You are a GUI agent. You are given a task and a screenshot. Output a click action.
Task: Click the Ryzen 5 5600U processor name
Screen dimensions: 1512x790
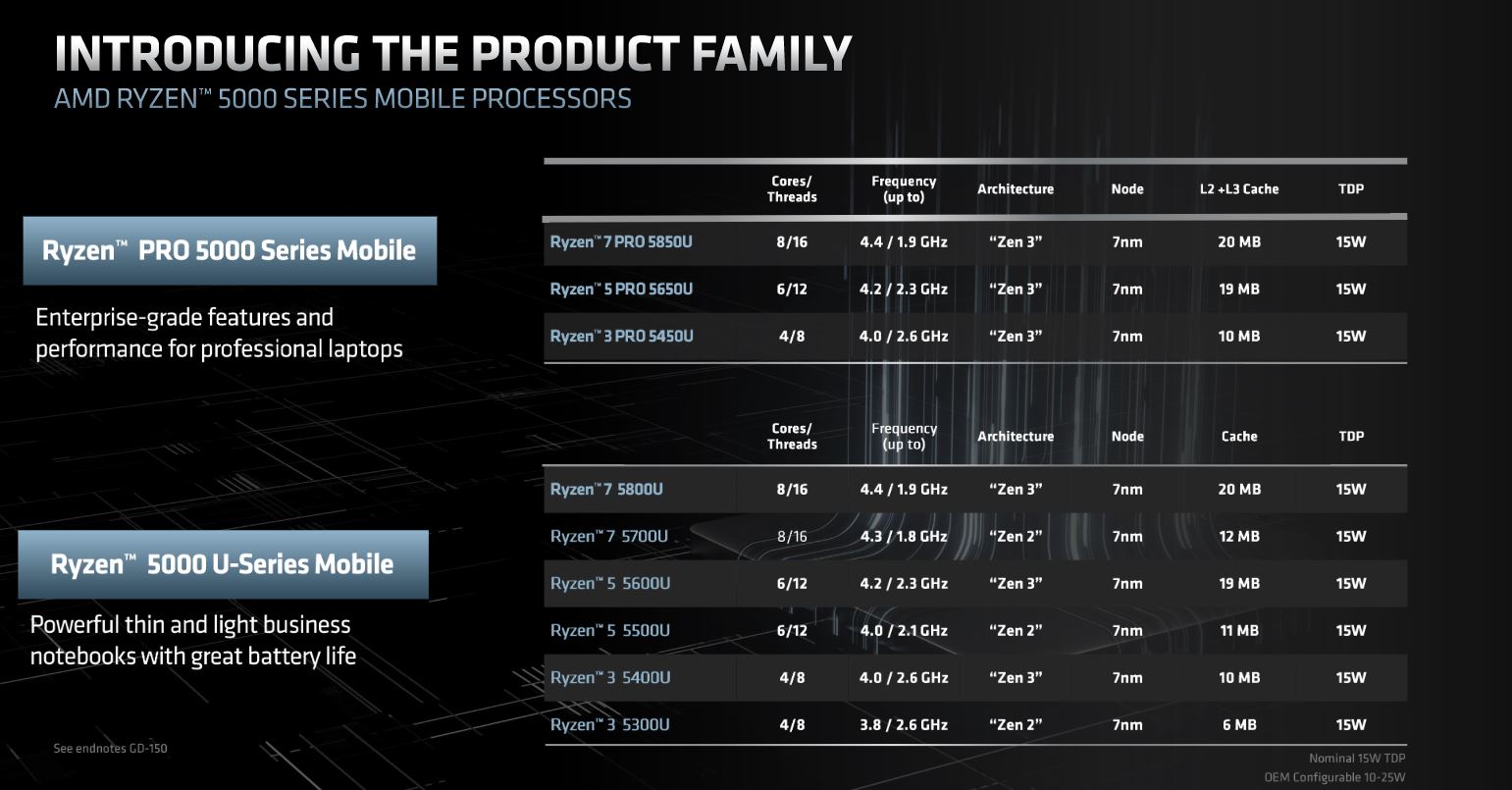[610, 583]
